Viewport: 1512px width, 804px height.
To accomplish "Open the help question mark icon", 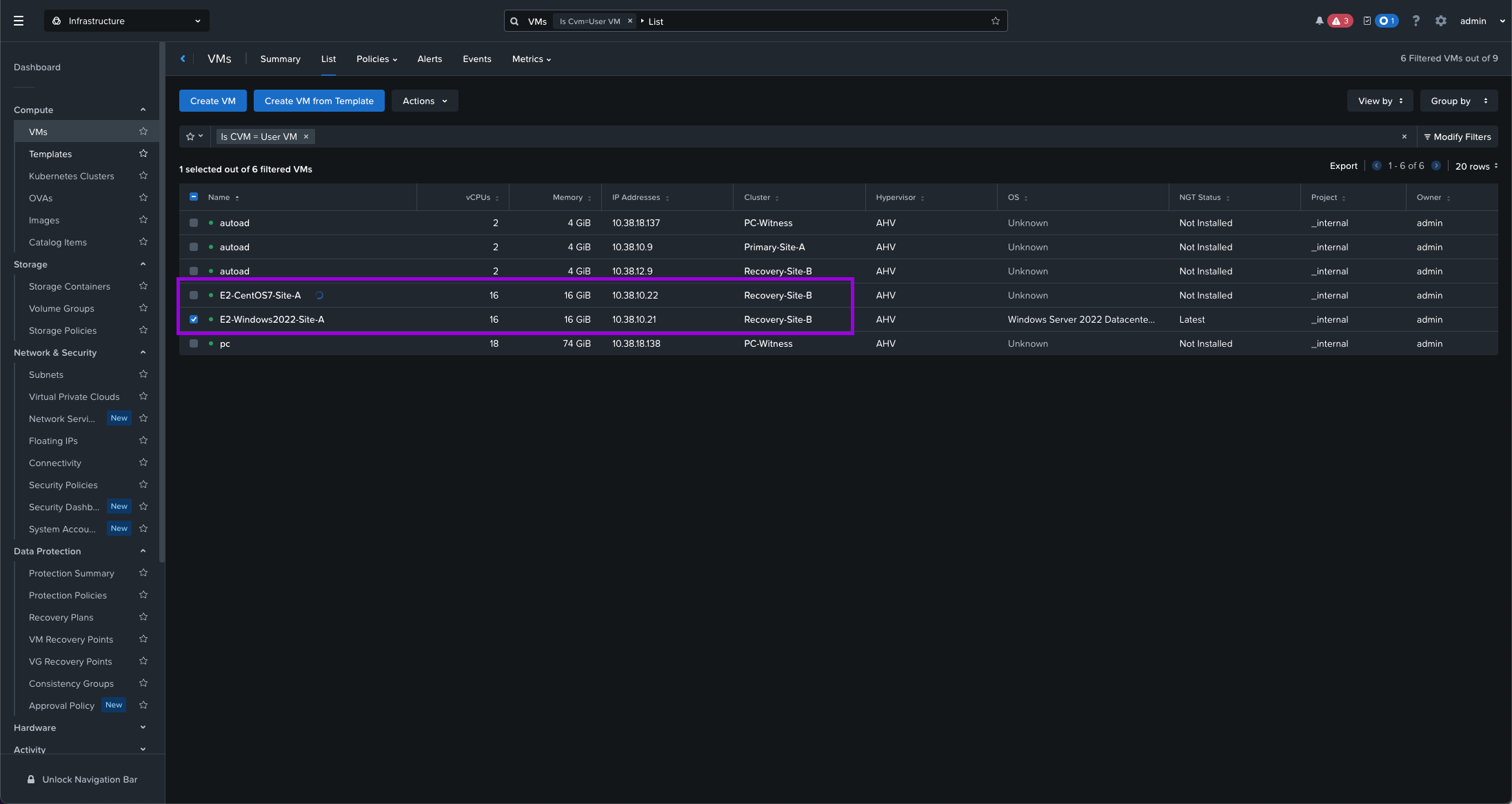I will click(1415, 21).
